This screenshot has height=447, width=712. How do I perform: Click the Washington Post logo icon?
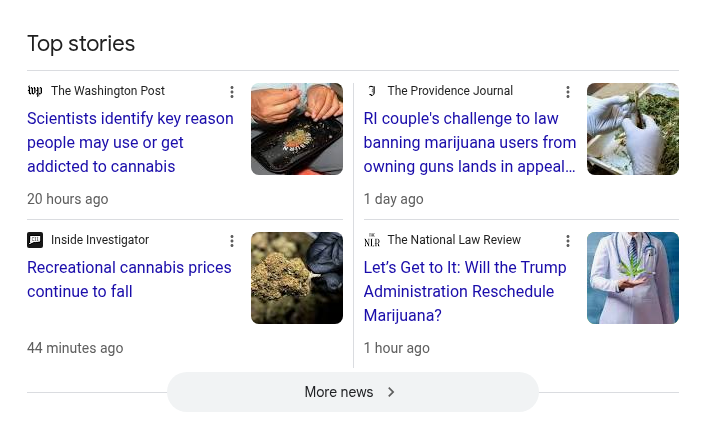click(35, 91)
